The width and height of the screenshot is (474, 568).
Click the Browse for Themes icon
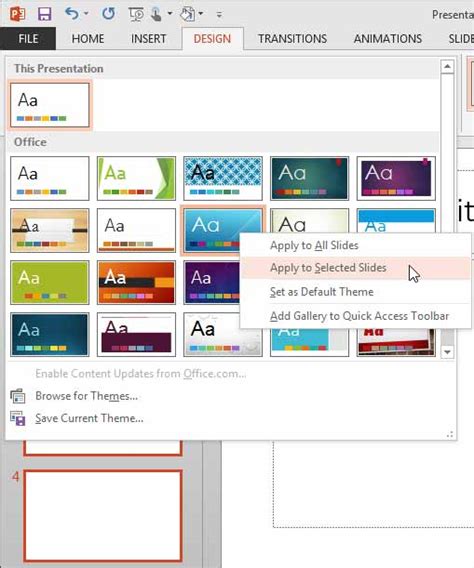point(18,396)
